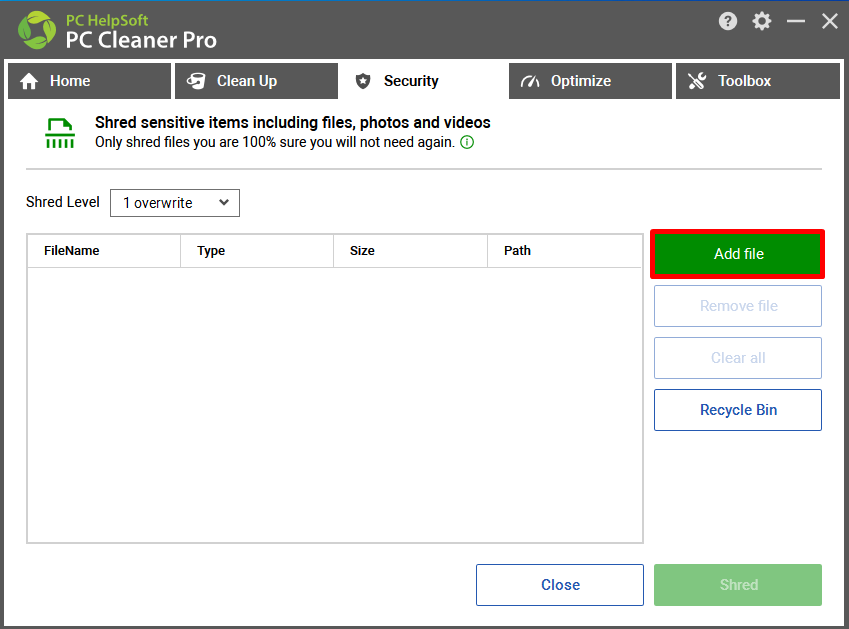
Task: Click the 'PC Cleaner Pro' title text
Action: (x=141, y=40)
